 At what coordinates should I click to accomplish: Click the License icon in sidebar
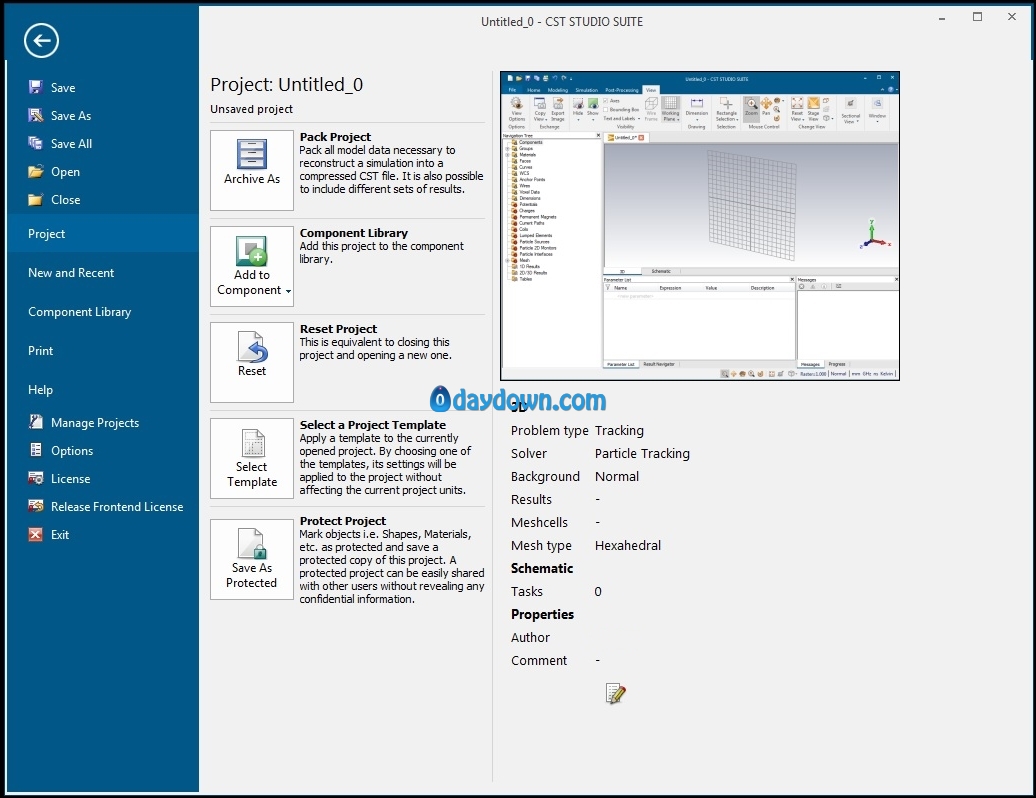click(36, 478)
